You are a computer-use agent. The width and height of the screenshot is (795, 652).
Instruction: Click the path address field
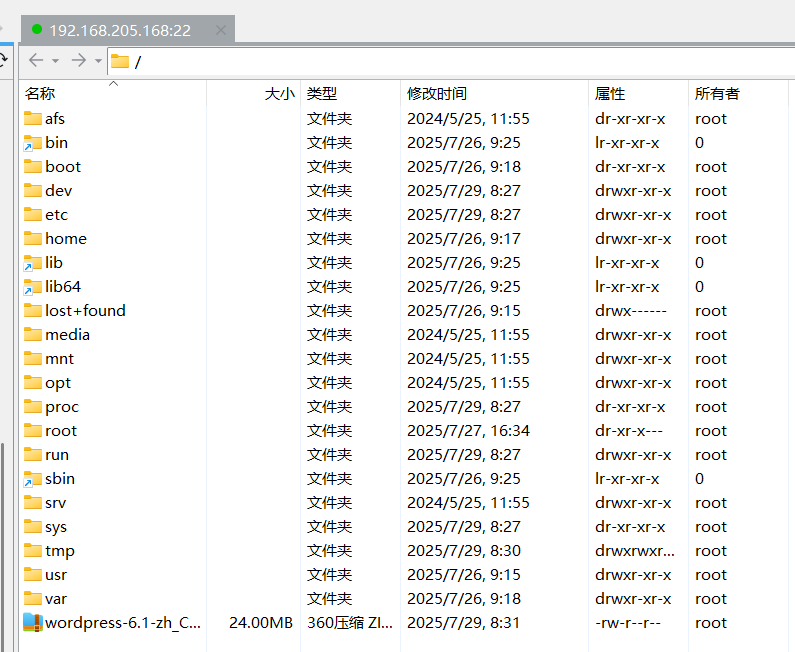click(x=451, y=61)
